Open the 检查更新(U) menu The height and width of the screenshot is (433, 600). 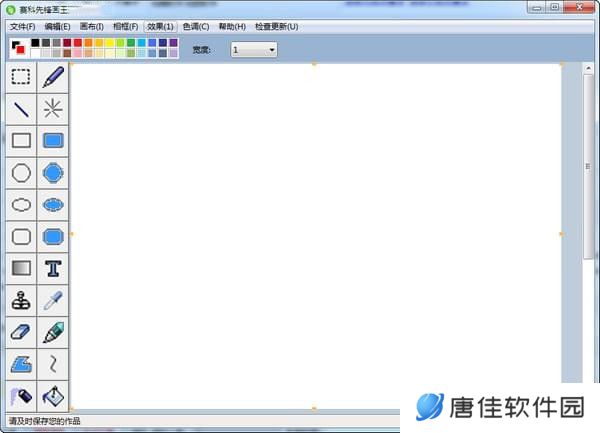(276, 27)
